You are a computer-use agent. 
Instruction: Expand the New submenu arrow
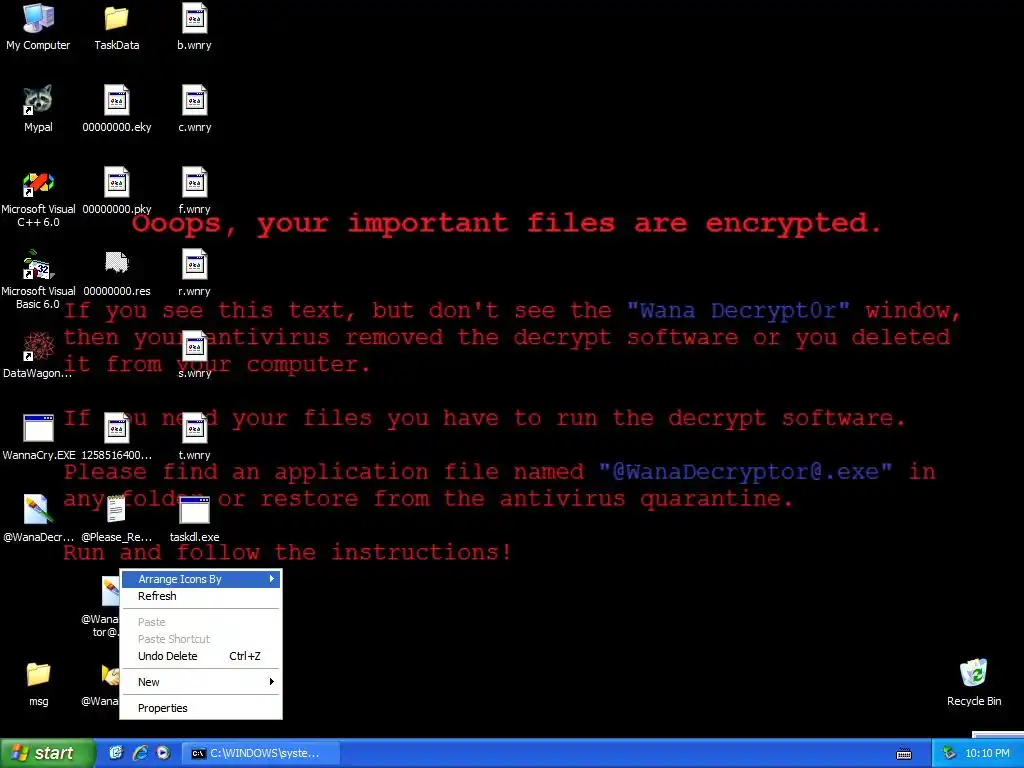point(272,682)
